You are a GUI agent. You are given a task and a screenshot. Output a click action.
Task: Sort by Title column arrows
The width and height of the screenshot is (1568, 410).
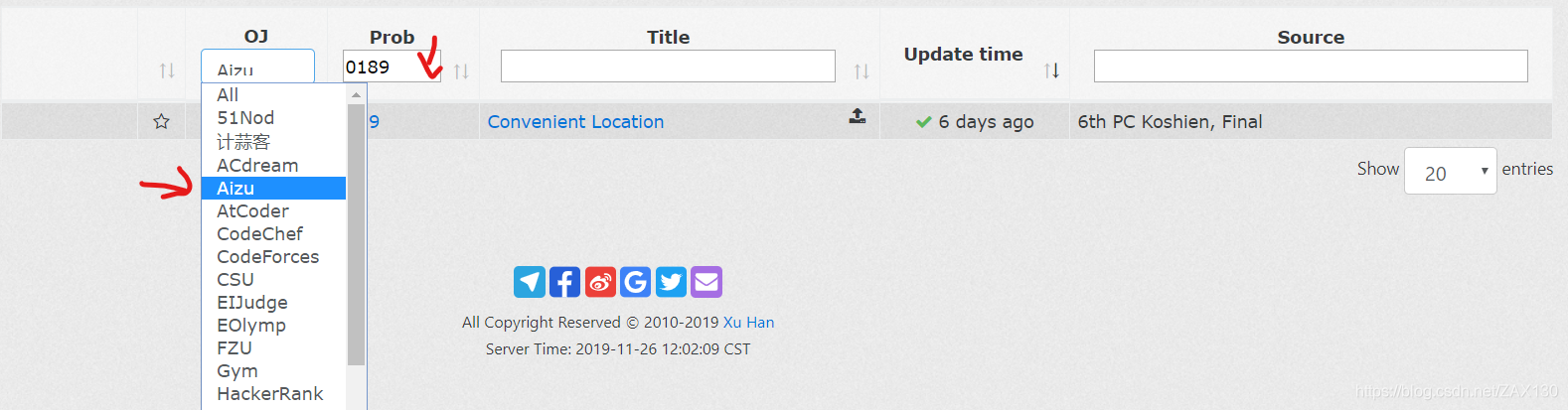(862, 71)
